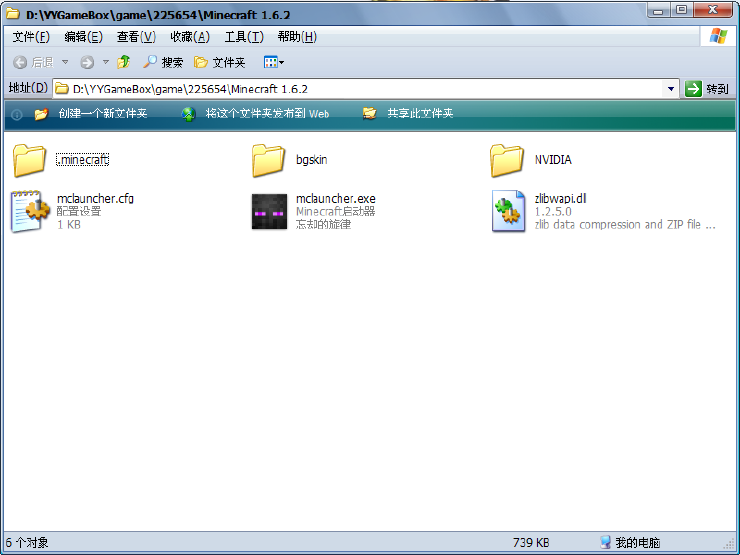Click the Back arrow toolbar icon
The height and width of the screenshot is (555, 740).
coord(20,62)
